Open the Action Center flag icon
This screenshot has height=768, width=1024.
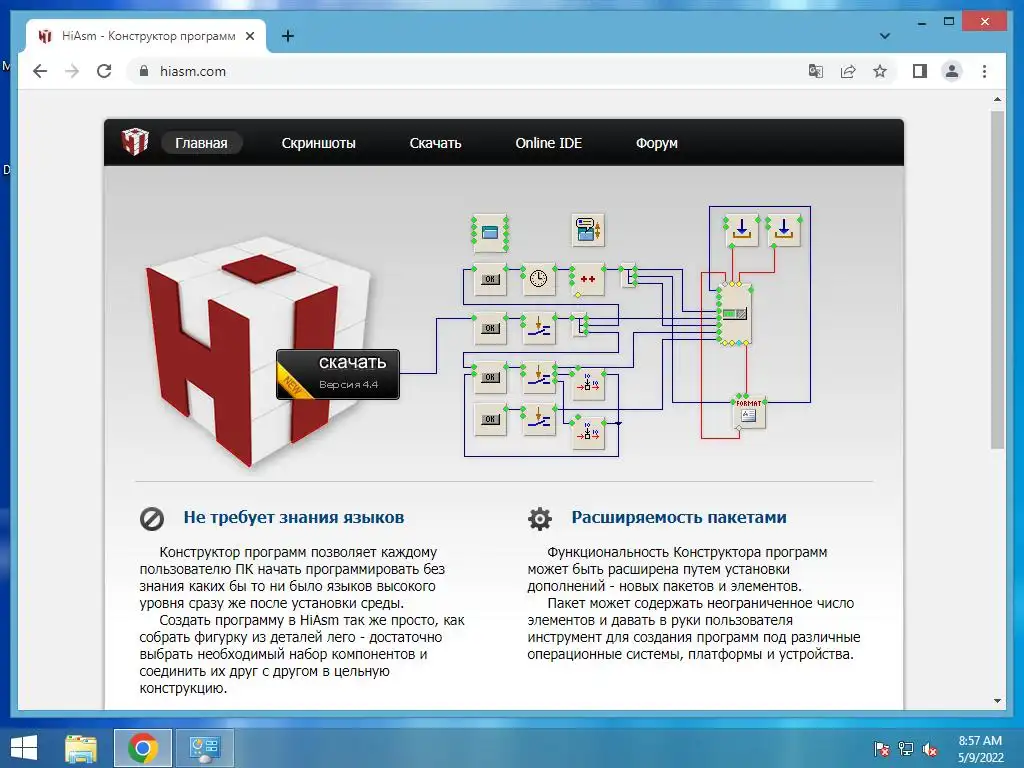click(882, 748)
